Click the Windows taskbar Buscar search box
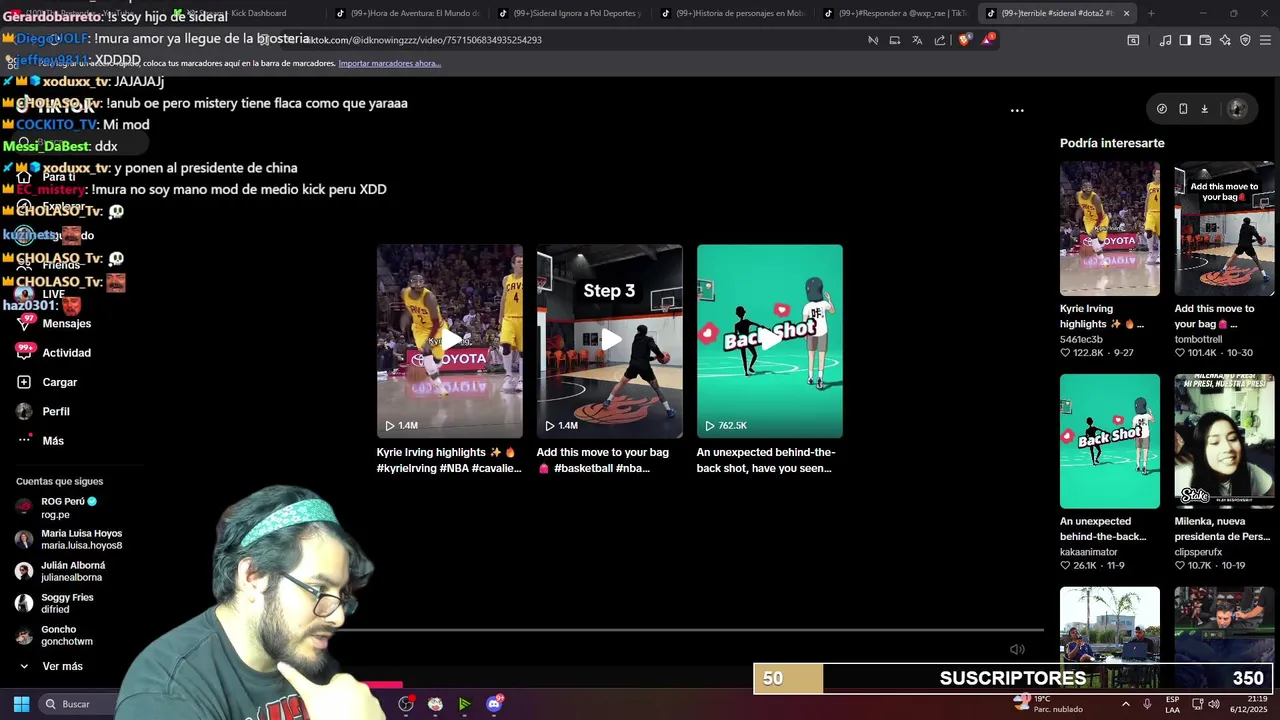Screen dimensions: 1280x720 pos(80,704)
